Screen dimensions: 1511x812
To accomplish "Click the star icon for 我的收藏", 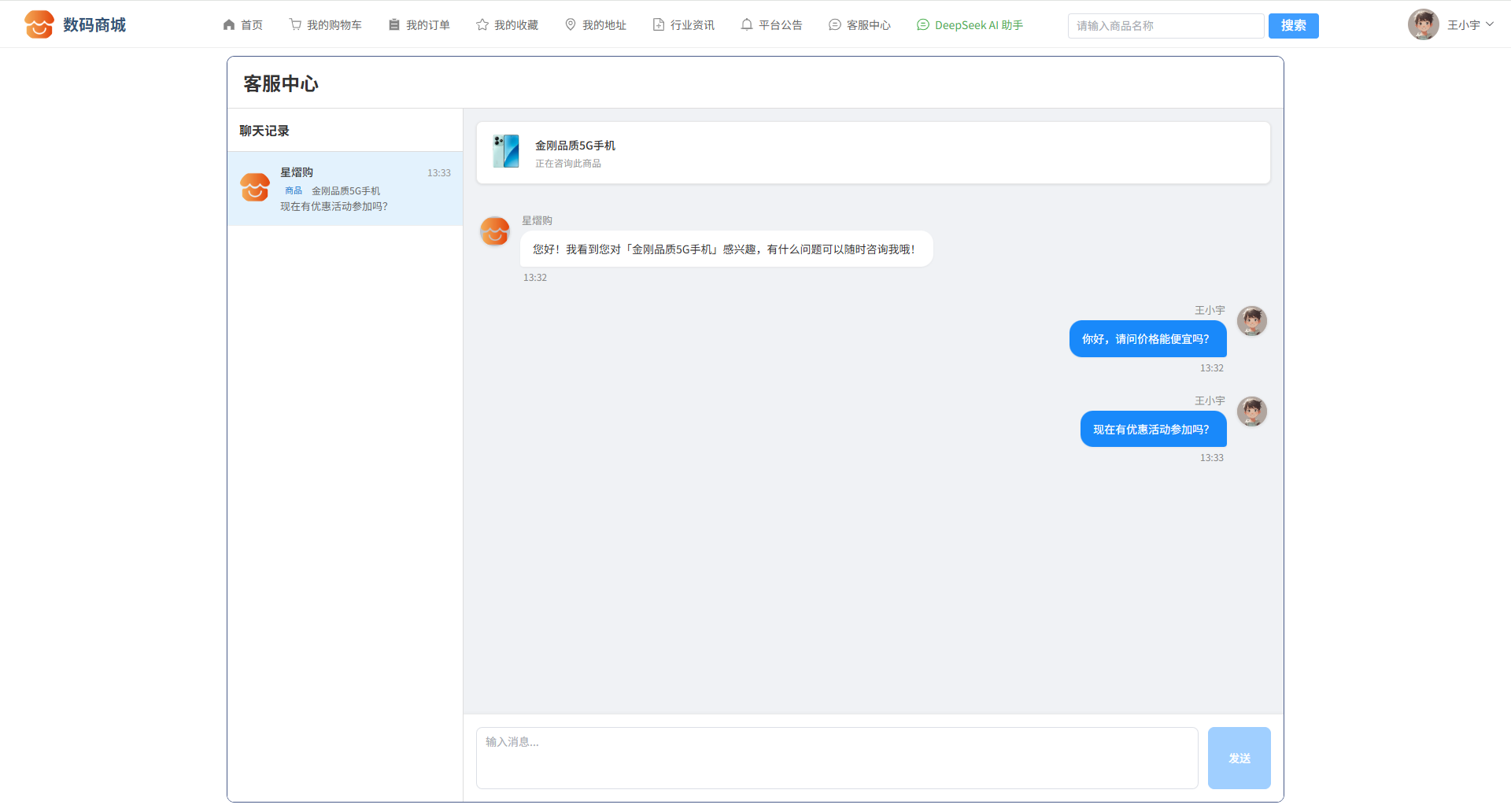I will coord(482,25).
